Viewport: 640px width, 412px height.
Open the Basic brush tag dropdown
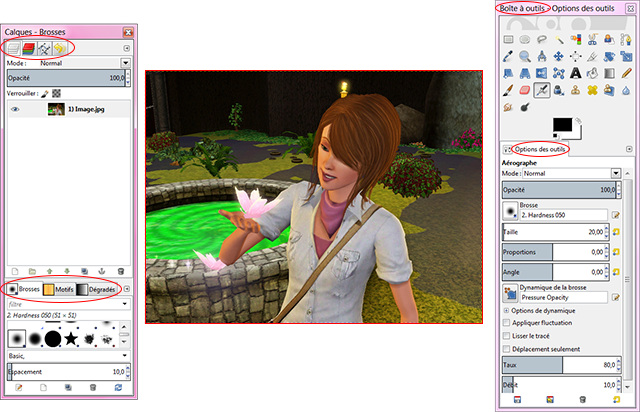[x=124, y=356]
